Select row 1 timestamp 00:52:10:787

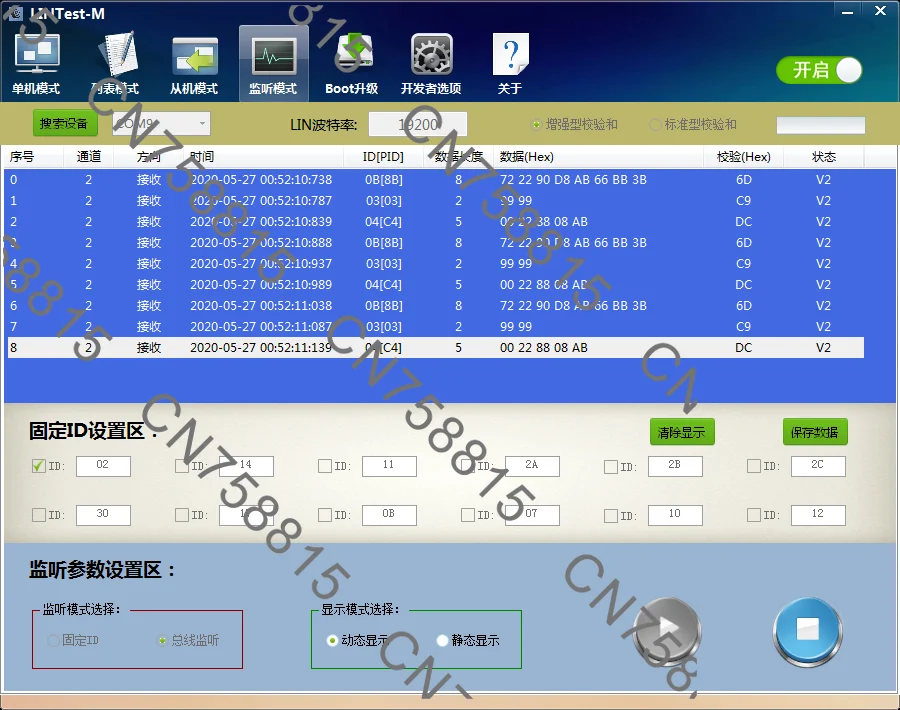click(261, 201)
